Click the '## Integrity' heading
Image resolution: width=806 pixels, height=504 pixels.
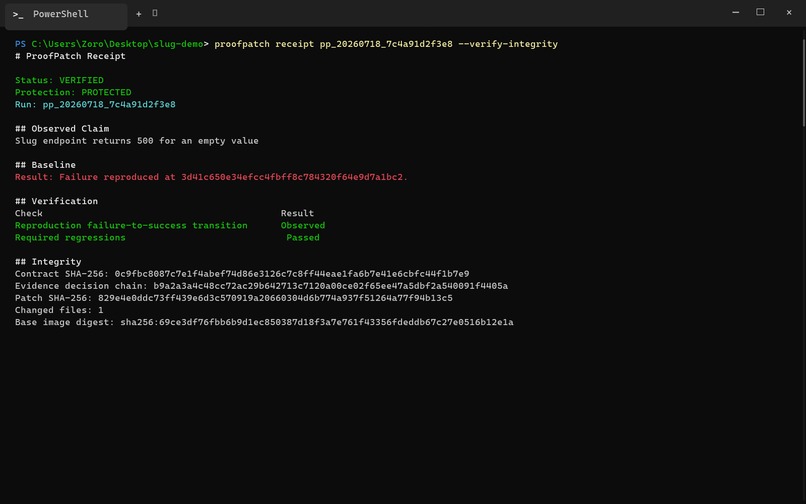click(48, 262)
